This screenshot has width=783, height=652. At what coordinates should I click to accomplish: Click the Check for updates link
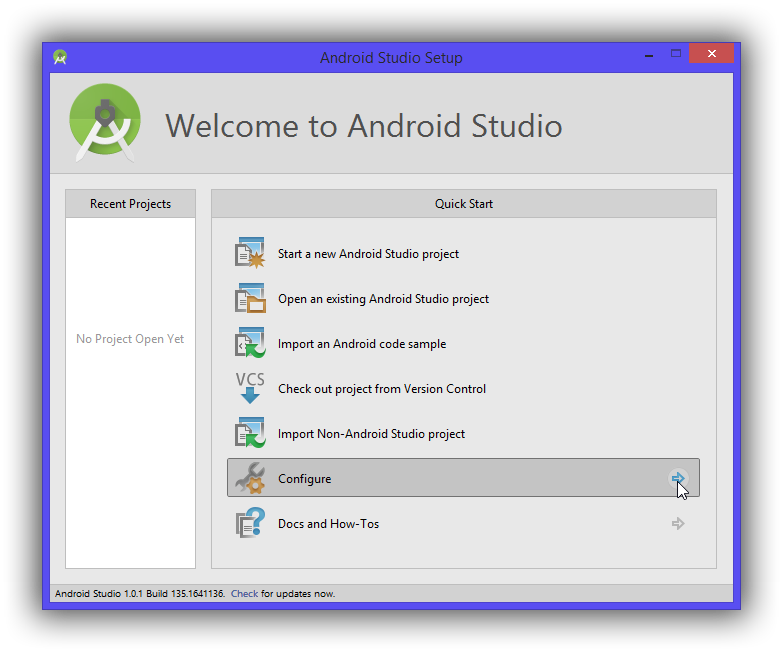click(244, 593)
